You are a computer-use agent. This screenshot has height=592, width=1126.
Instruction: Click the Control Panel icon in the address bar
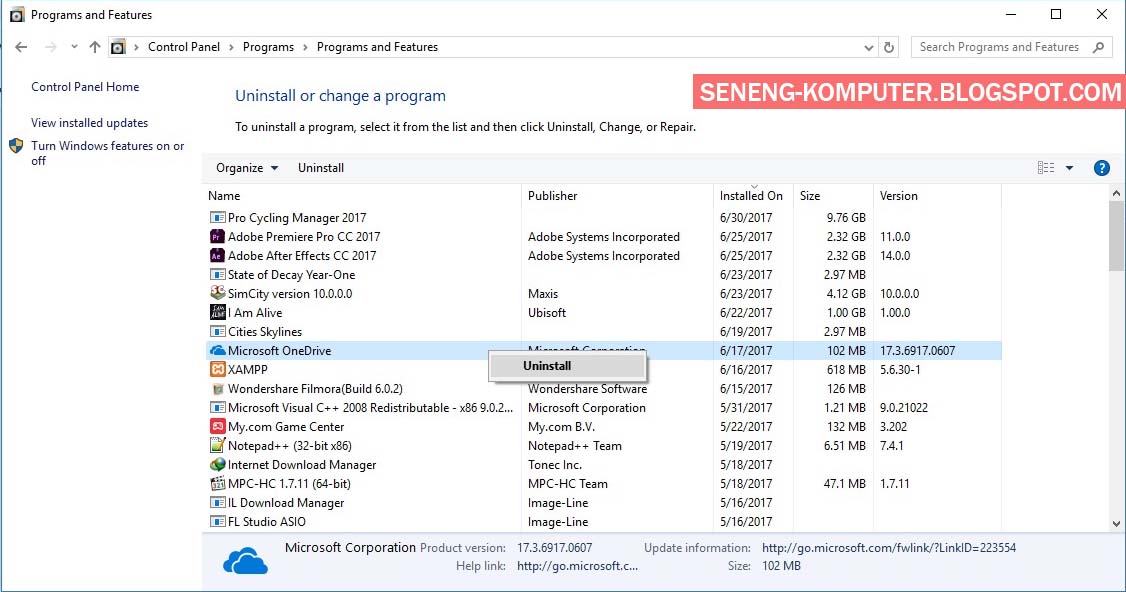pyautogui.click(x=117, y=46)
